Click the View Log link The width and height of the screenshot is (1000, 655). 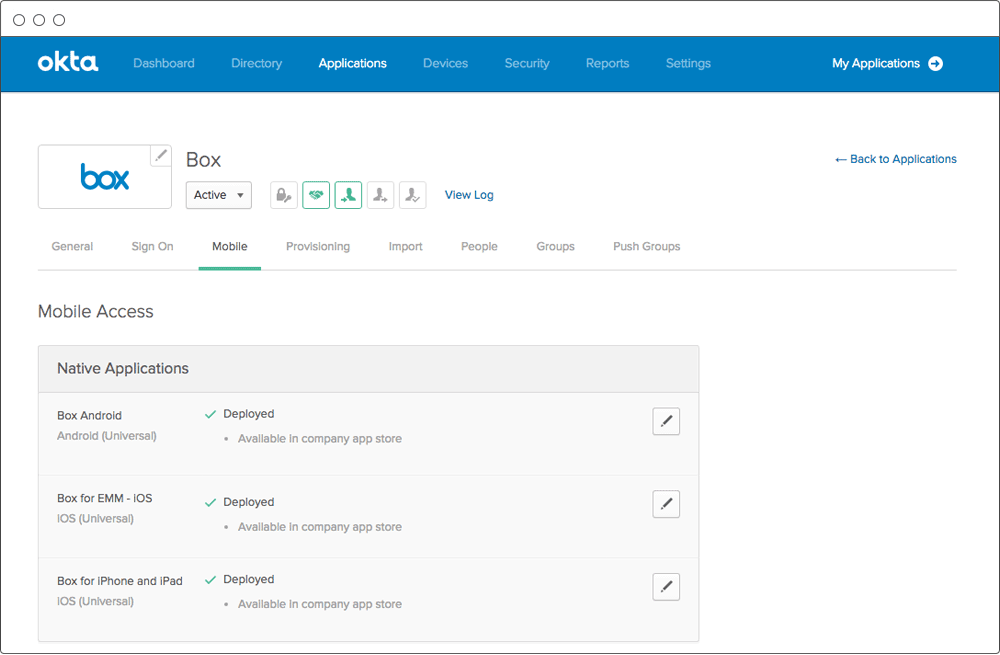(469, 195)
